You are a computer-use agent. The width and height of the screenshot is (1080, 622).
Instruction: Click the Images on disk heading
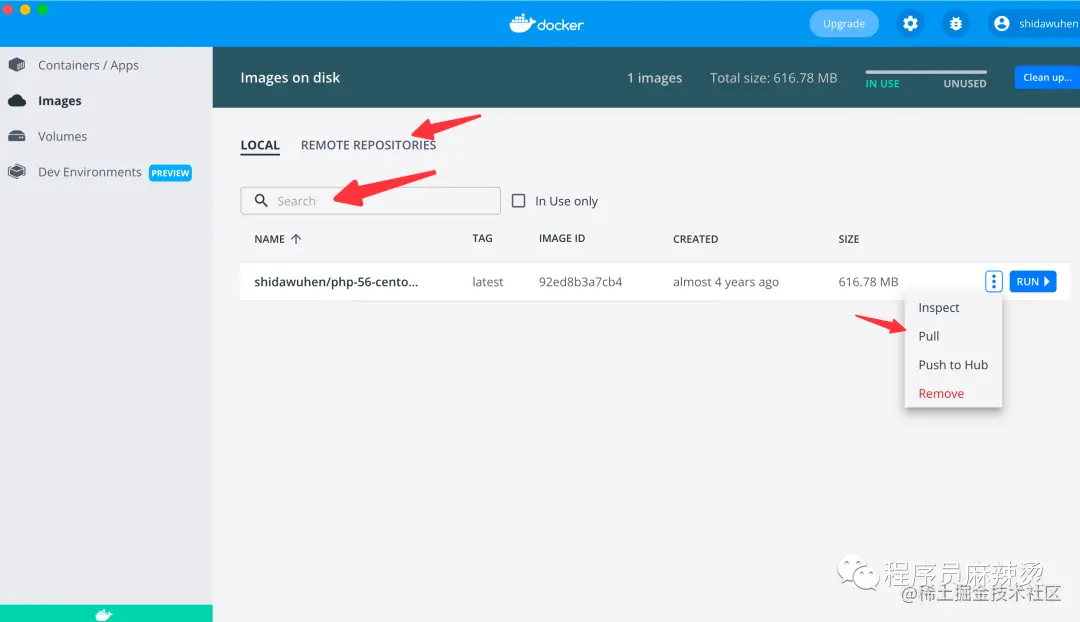pos(290,78)
